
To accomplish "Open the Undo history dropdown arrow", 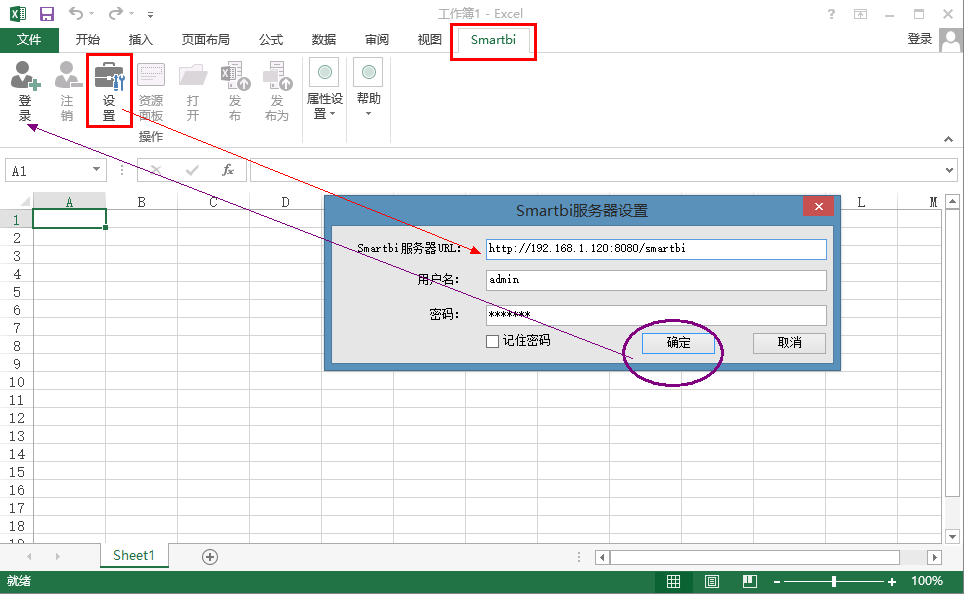I will coord(92,14).
